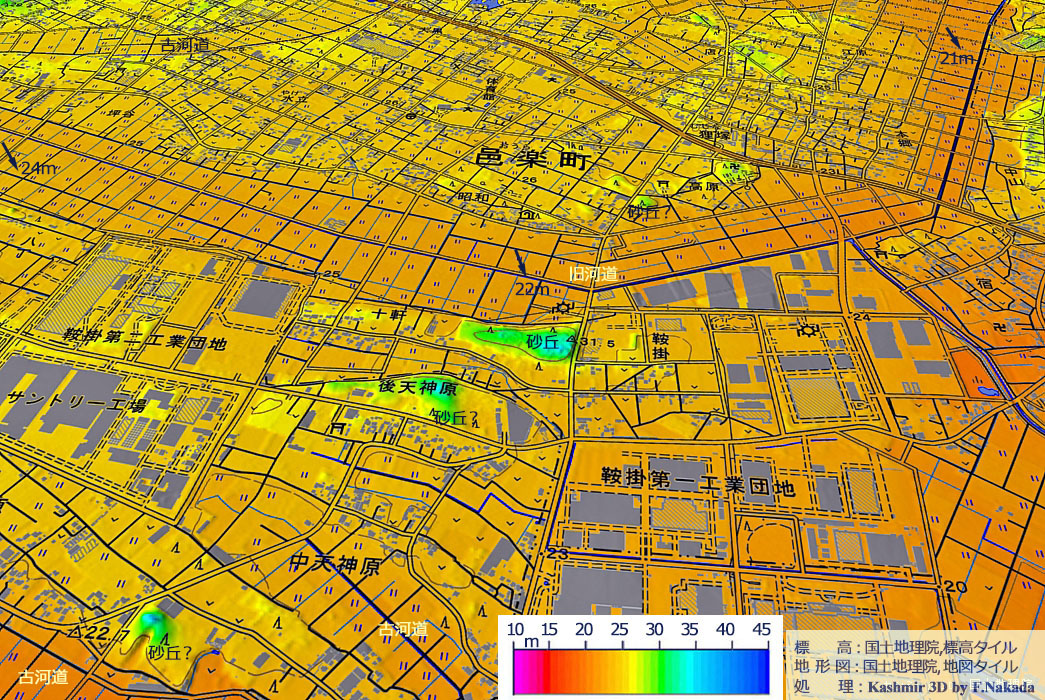Click the 砂丘? label below 22.7 point
This screenshot has width=1045, height=700.
pos(170,654)
